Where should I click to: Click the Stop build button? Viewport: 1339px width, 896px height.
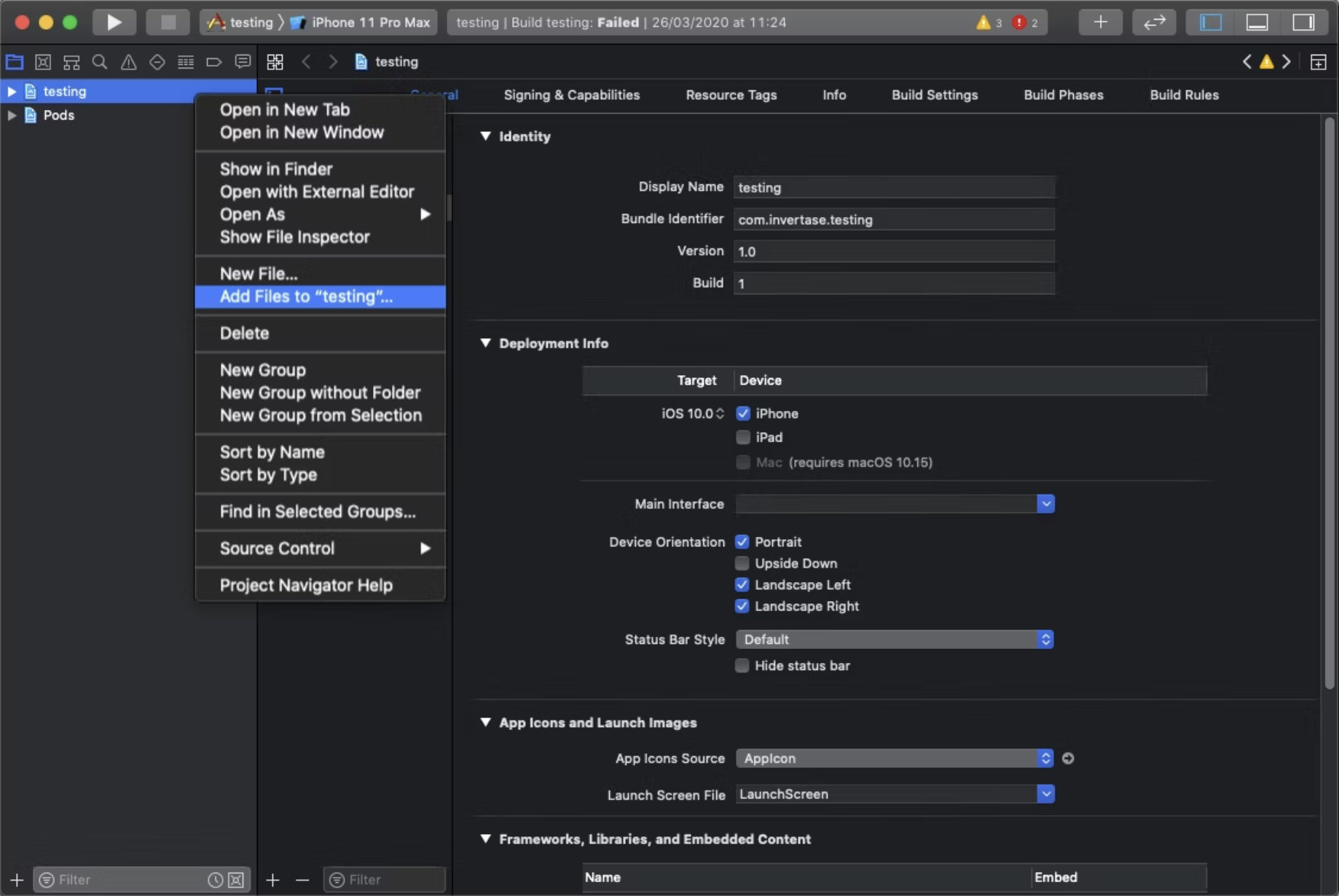click(x=168, y=22)
